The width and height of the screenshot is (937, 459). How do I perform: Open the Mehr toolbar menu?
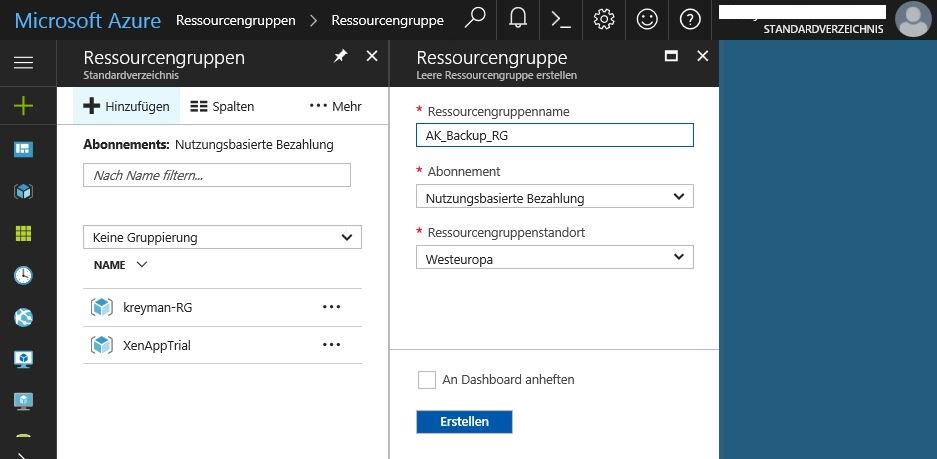point(335,106)
